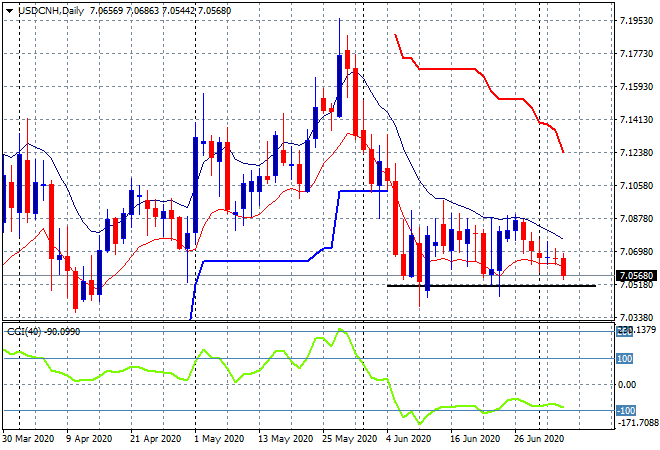Click price scale value 7.10580
The width and height of the screenshot is (660, 450).
636,186
